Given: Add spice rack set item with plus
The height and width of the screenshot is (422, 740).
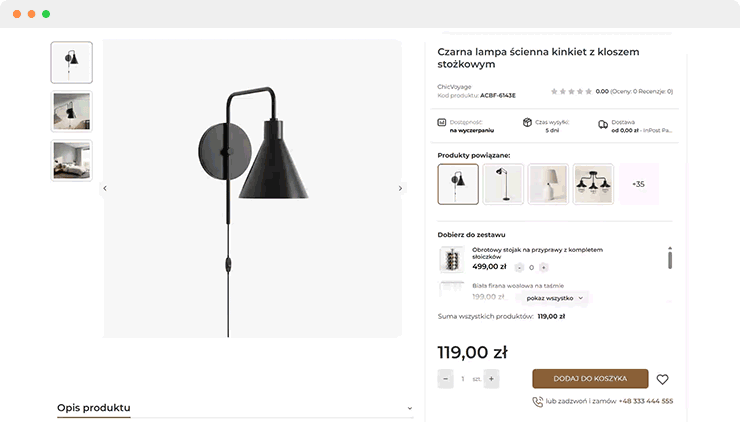Looking at the screenshot, I should pos(544,267).
